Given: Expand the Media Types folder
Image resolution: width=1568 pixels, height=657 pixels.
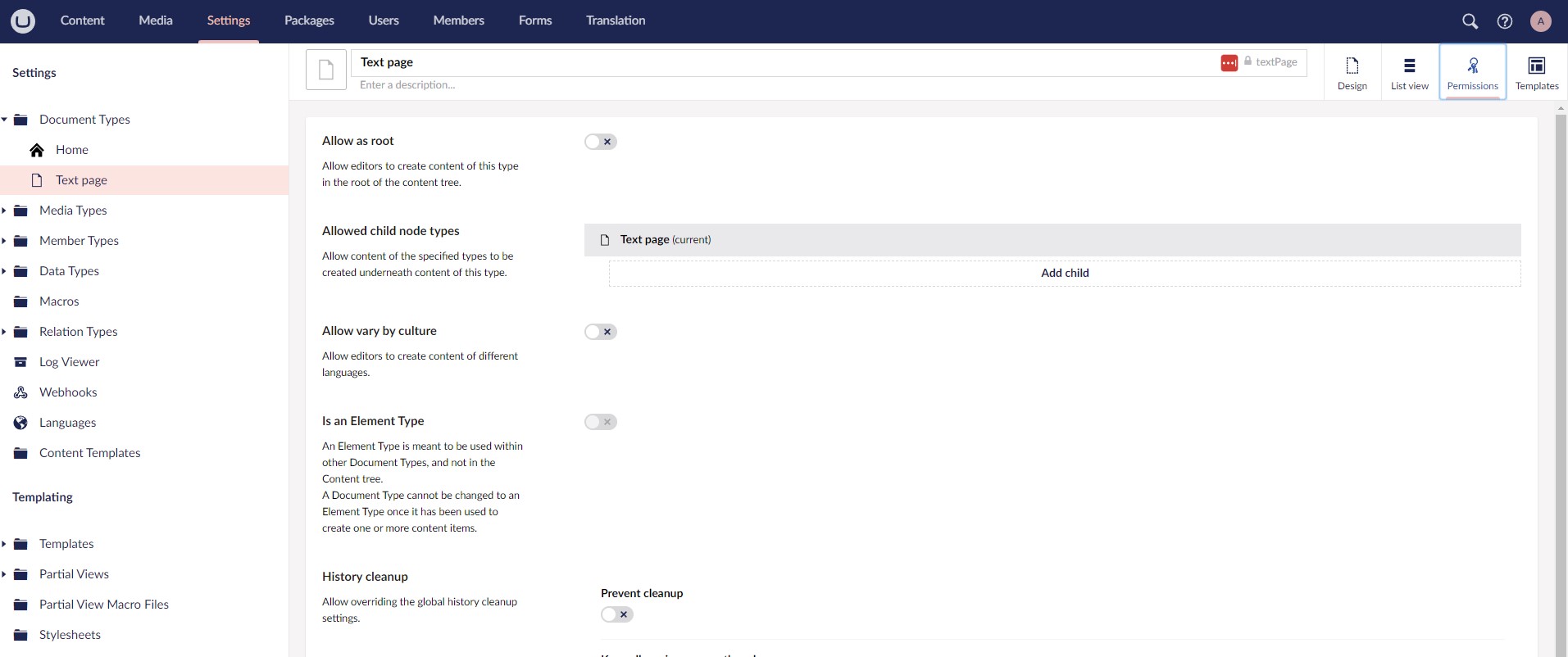Looking at the screenshot, I should [5, 211].
